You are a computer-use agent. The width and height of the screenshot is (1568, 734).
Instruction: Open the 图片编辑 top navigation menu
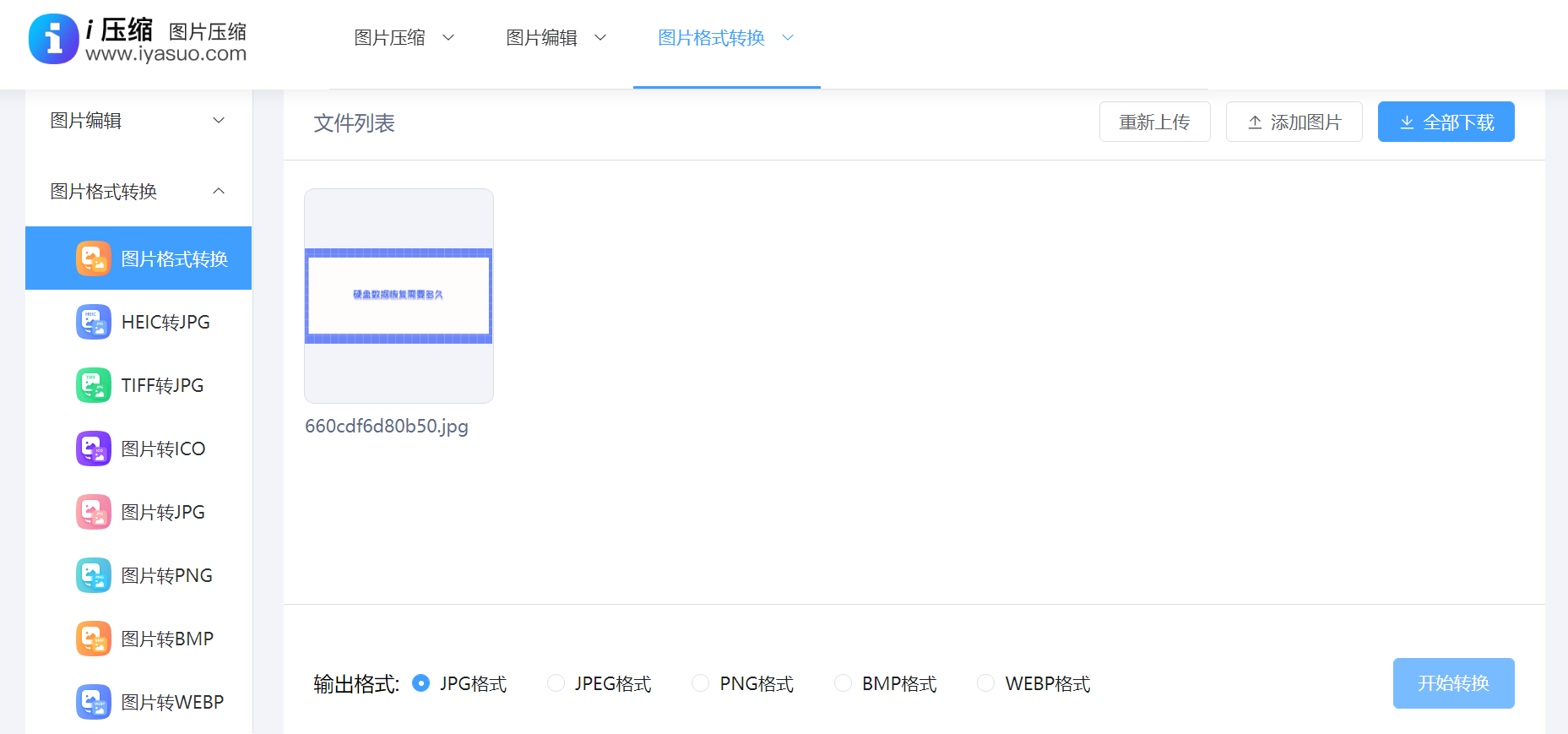pos(556,38)
